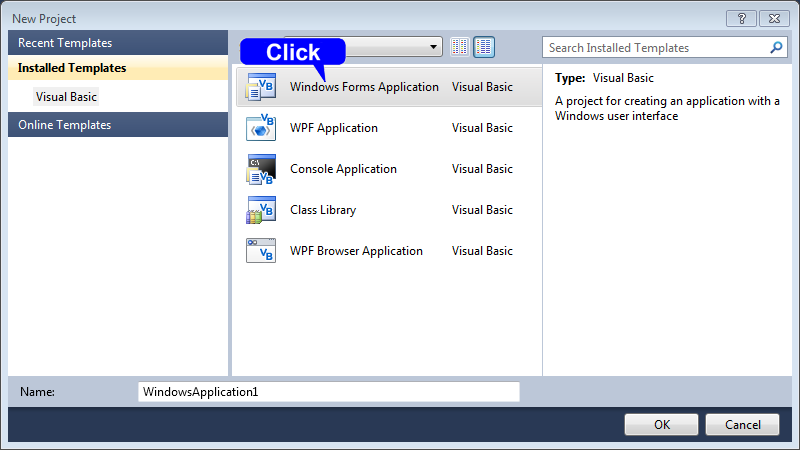
Task: Click 'Visual Basic' language in Console Application row
Action: click(x=482, y=169)
